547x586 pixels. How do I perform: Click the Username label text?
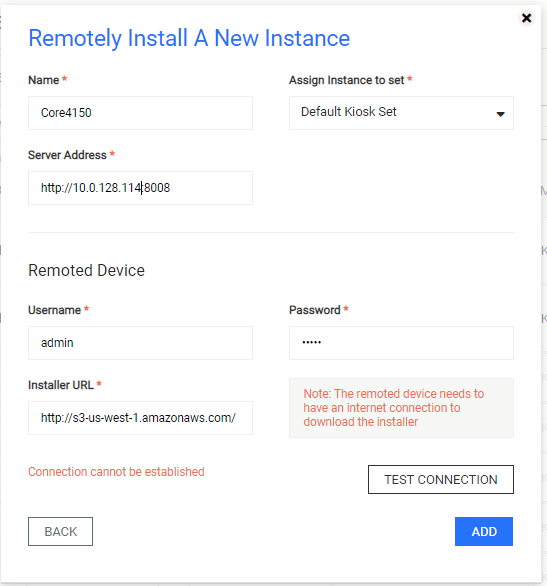[x=55, y=310]
